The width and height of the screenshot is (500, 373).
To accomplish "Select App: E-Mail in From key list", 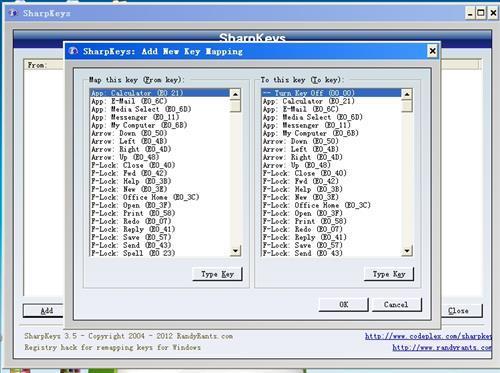I will pos(160,101).
